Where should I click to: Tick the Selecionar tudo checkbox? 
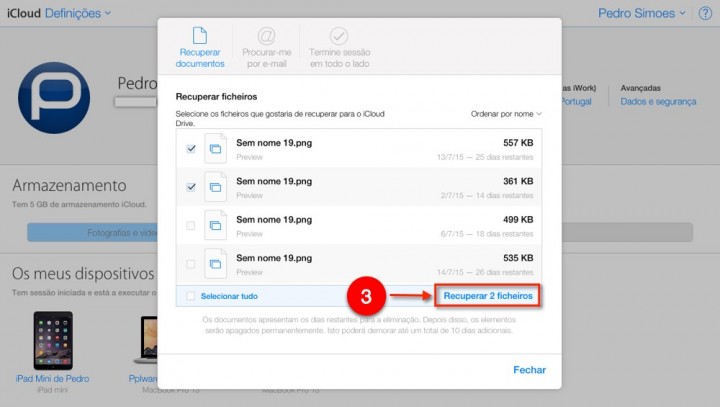coord(191,296)
